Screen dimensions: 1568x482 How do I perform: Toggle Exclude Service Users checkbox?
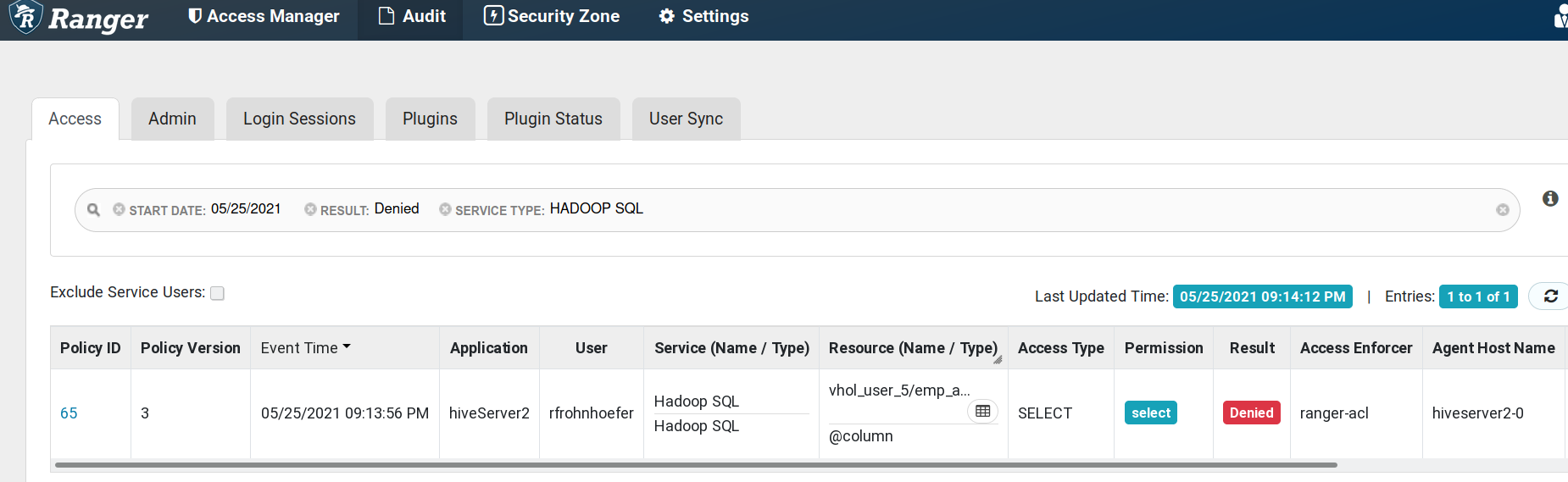coord(218,293)
